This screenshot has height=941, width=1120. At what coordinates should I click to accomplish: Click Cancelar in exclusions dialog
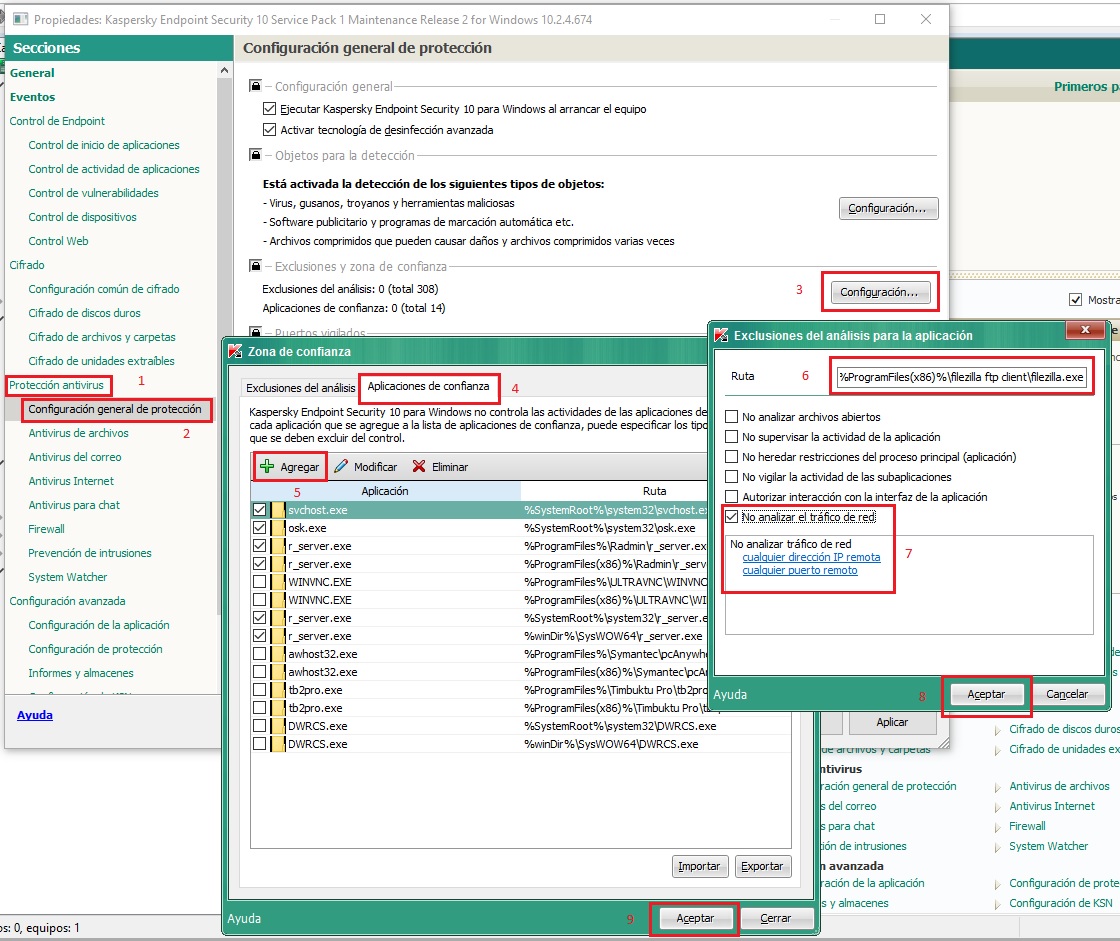click(x=1067, y=694)
